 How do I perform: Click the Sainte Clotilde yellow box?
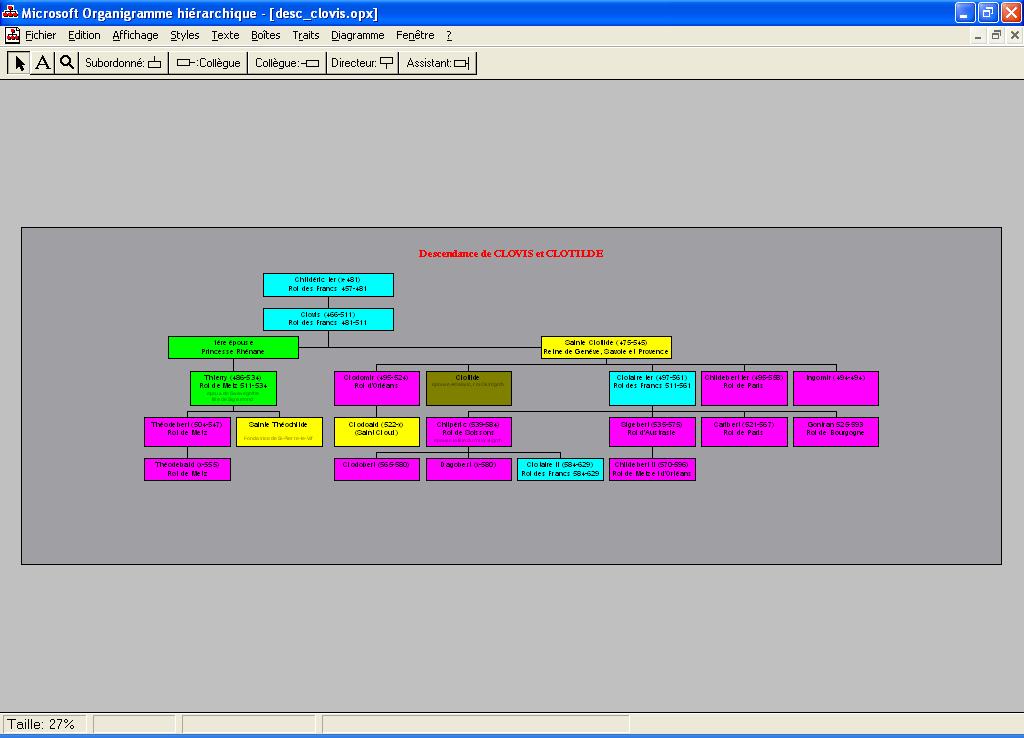(x=606, y=347)
